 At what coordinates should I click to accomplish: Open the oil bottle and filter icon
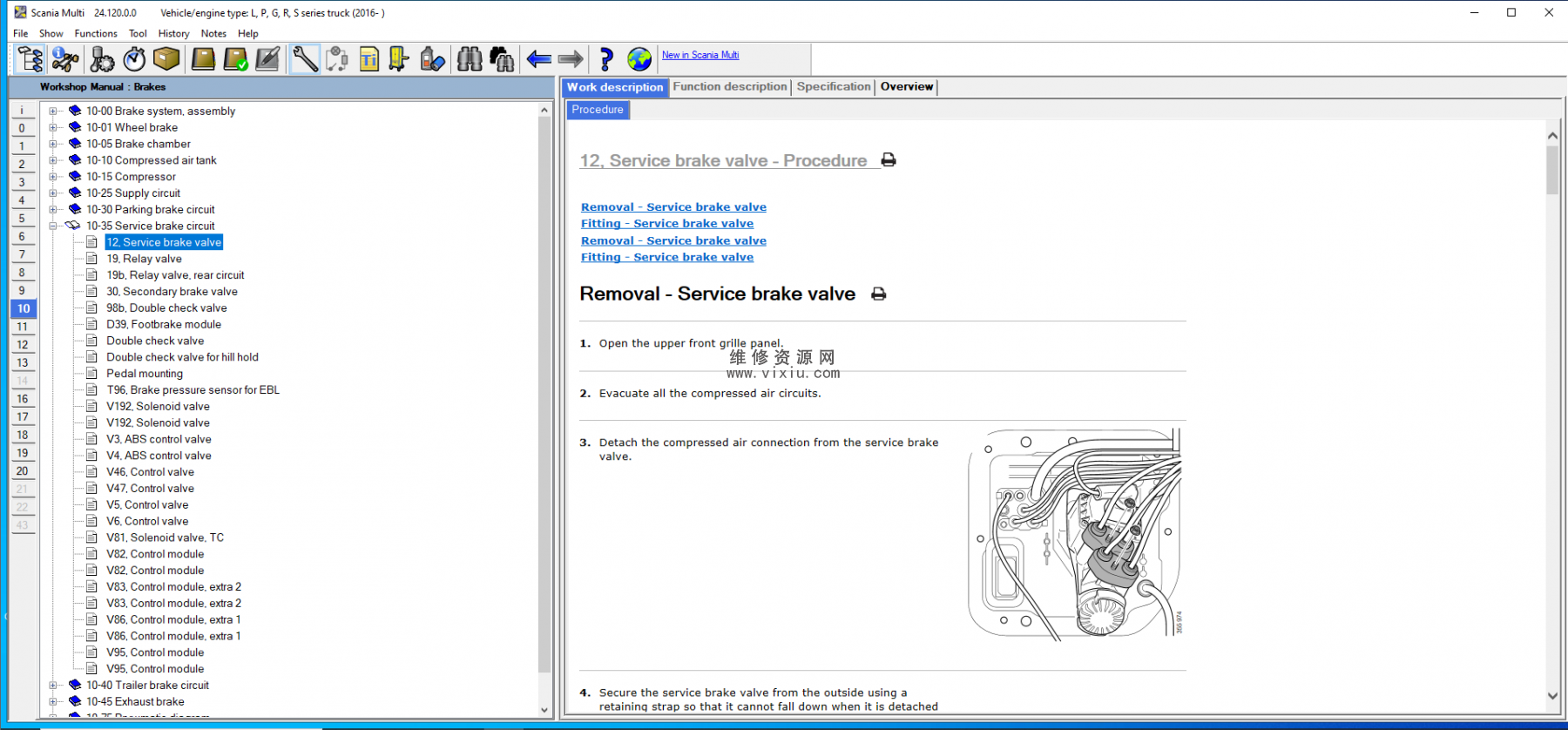[432, 59]
